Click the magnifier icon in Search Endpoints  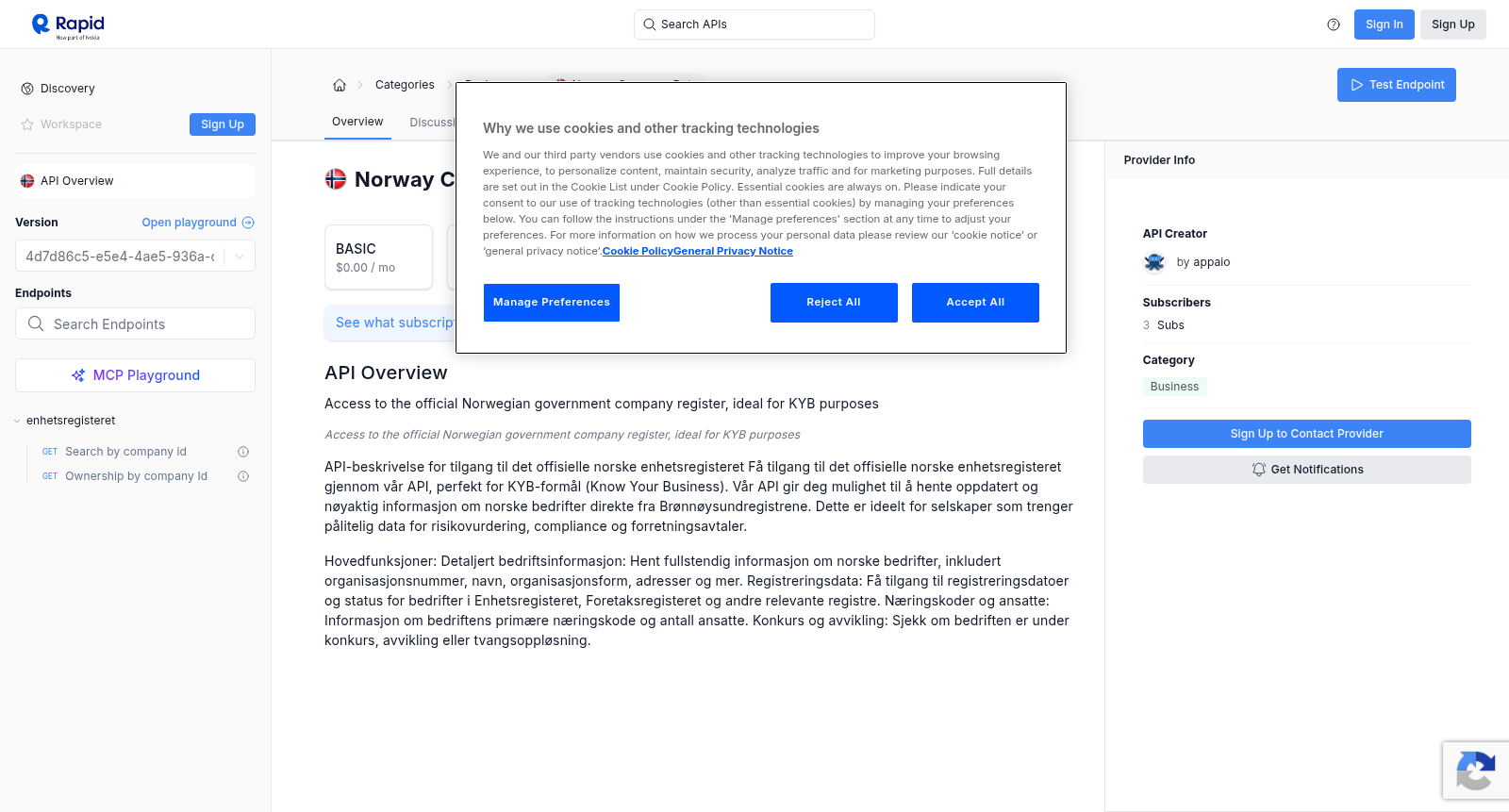(36, 323)
